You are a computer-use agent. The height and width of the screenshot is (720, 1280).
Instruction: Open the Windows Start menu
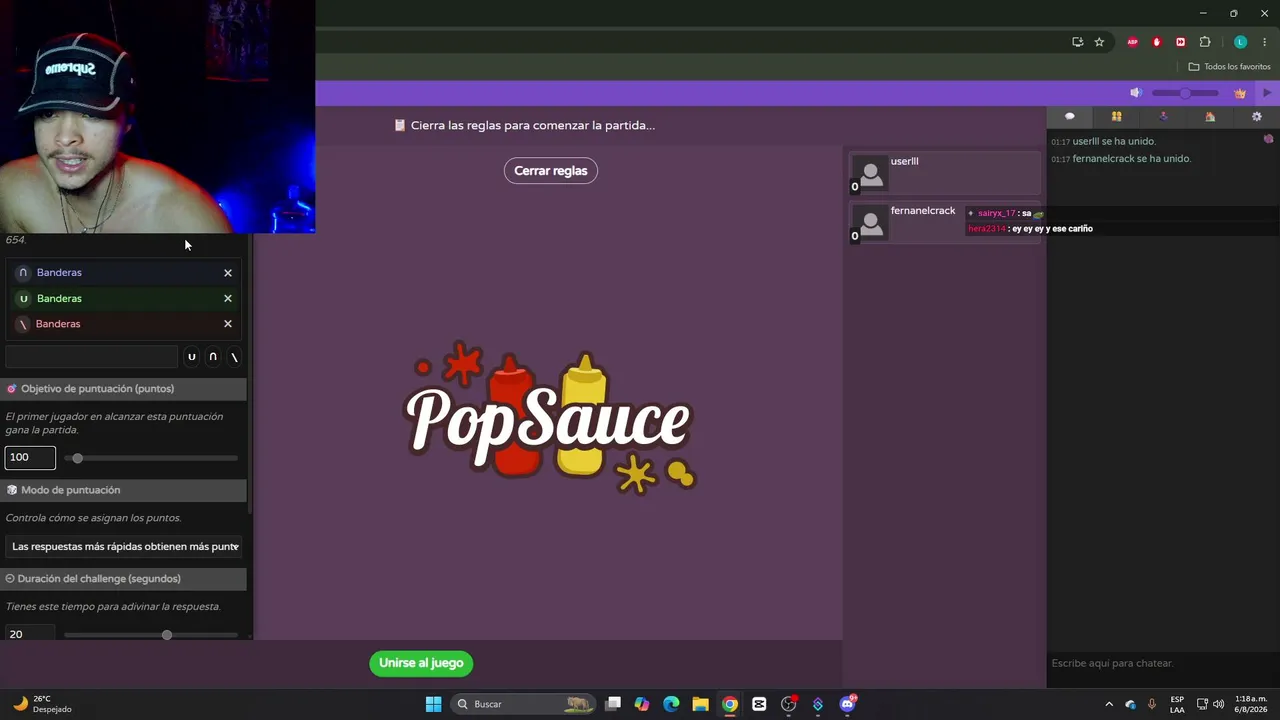pos(433,704)
